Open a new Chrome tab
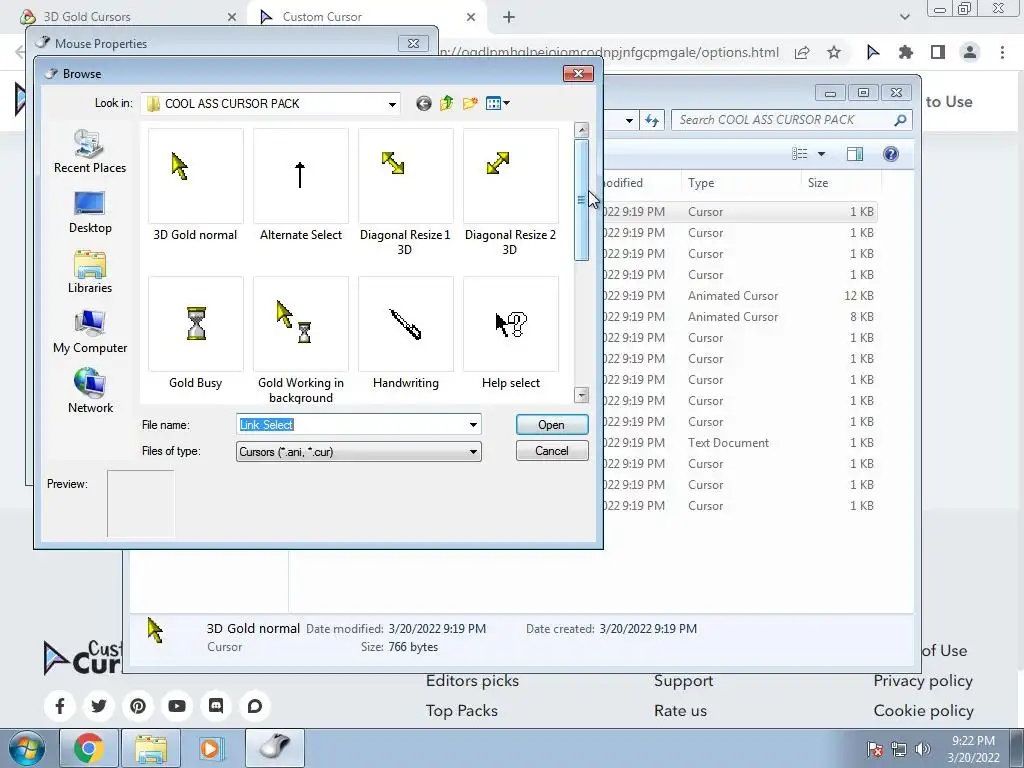This screenshot has width=1024, height=768. 509,17
